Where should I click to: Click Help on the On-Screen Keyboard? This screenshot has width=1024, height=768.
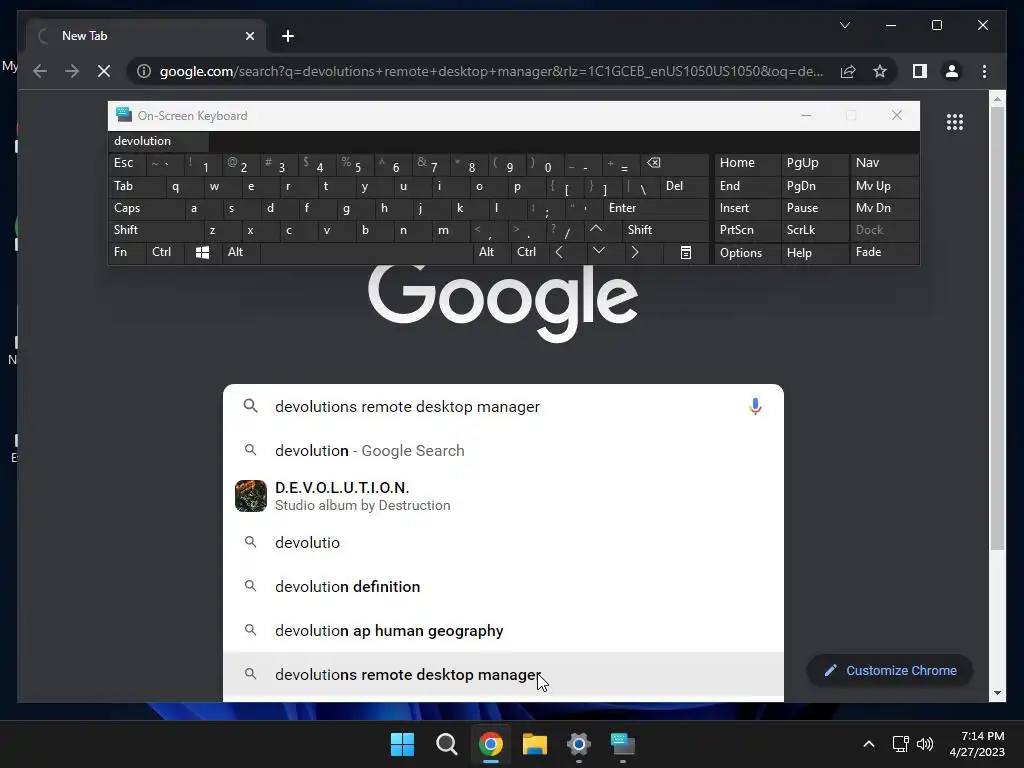[x=814, y=253]
